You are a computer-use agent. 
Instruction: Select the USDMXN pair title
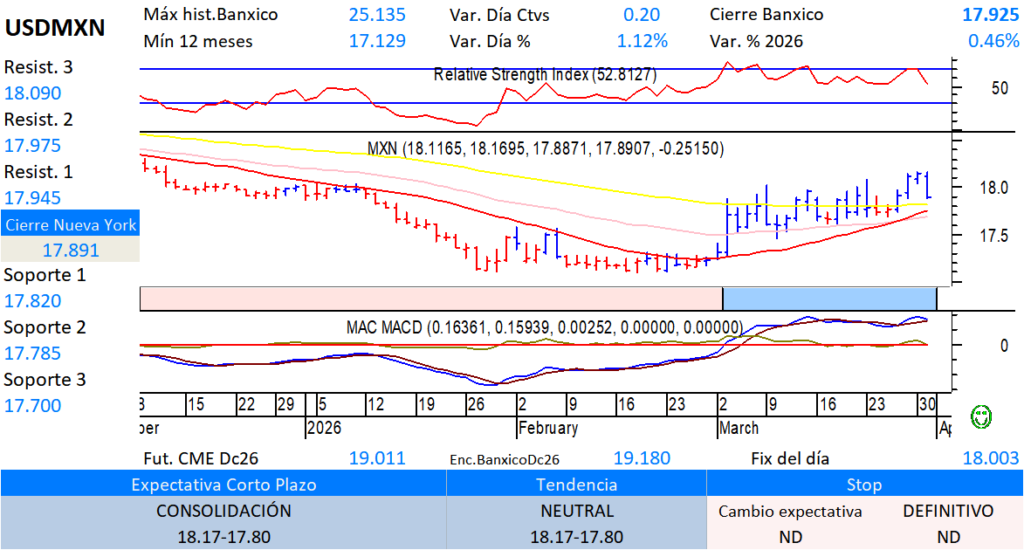click(55, 28)
